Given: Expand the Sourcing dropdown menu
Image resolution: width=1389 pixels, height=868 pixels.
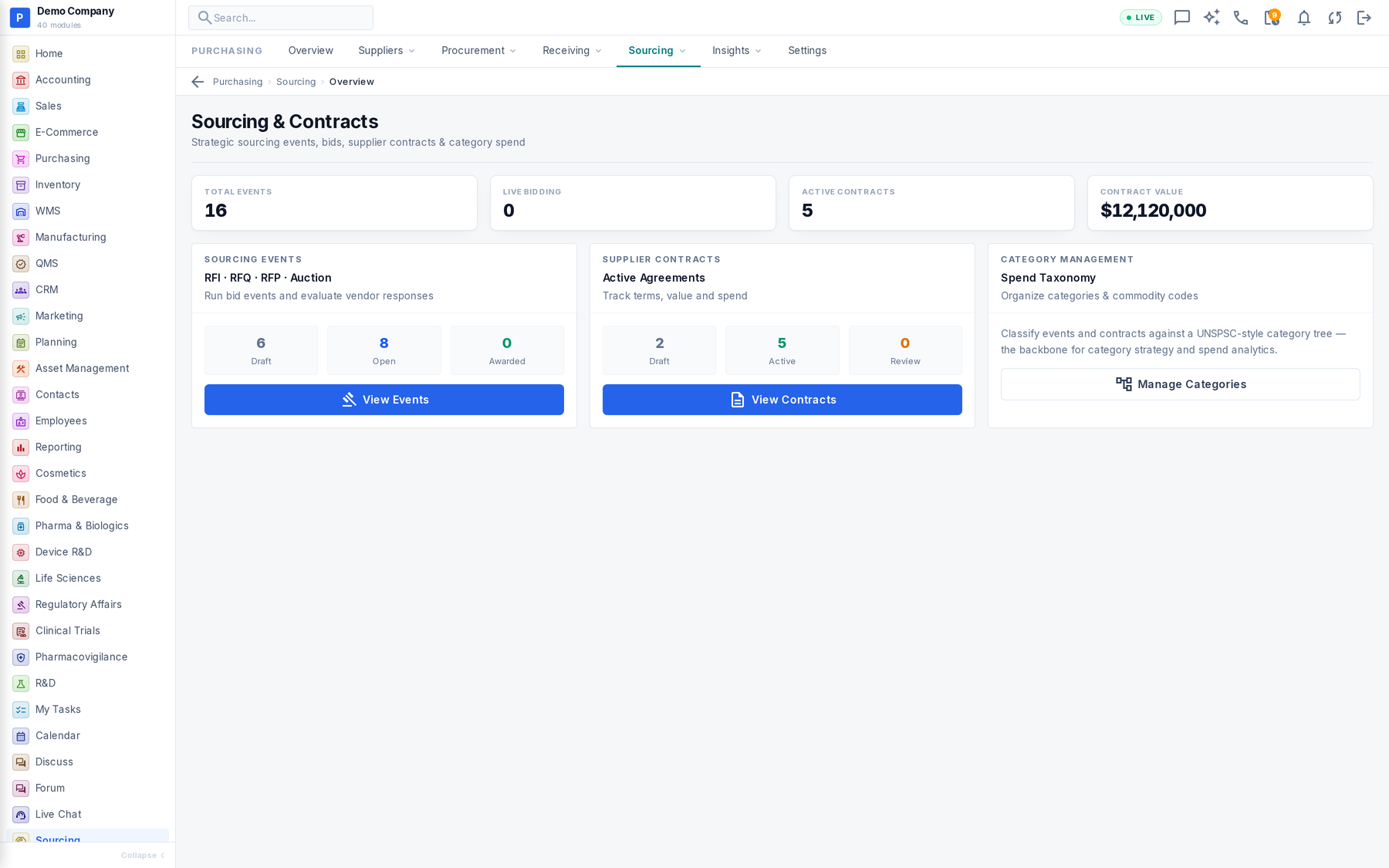Looking at the screenshot, I should (x=657, y=51).
